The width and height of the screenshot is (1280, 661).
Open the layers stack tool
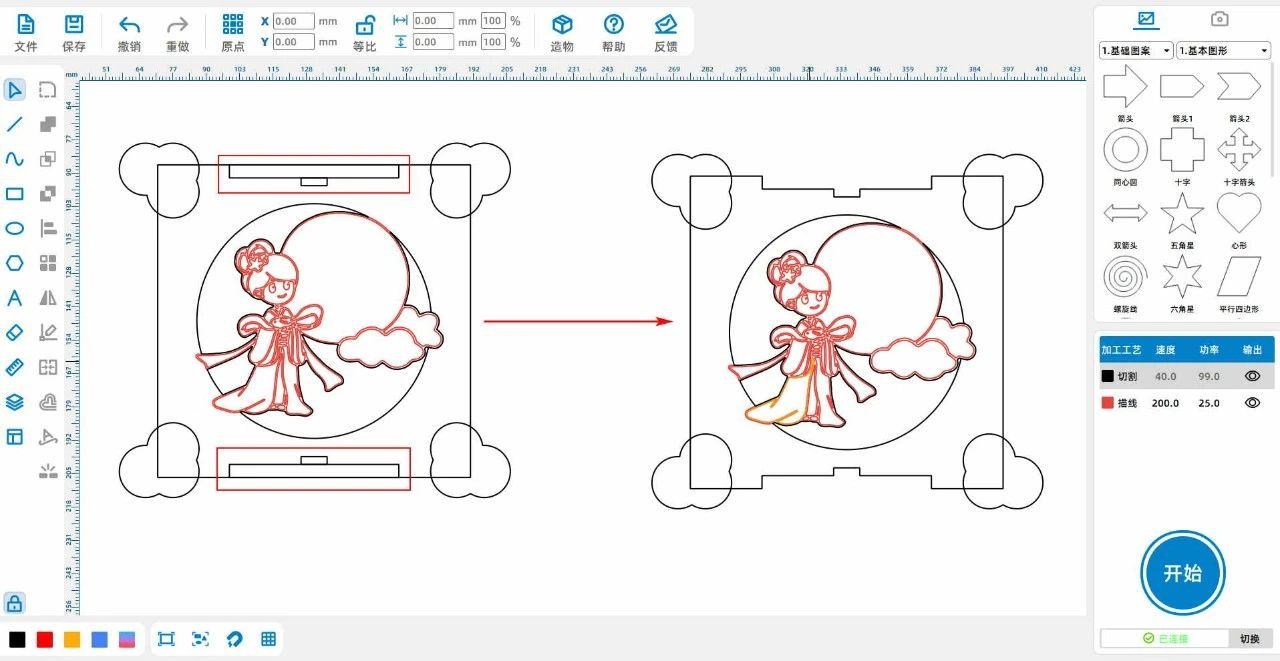point(15,402)
